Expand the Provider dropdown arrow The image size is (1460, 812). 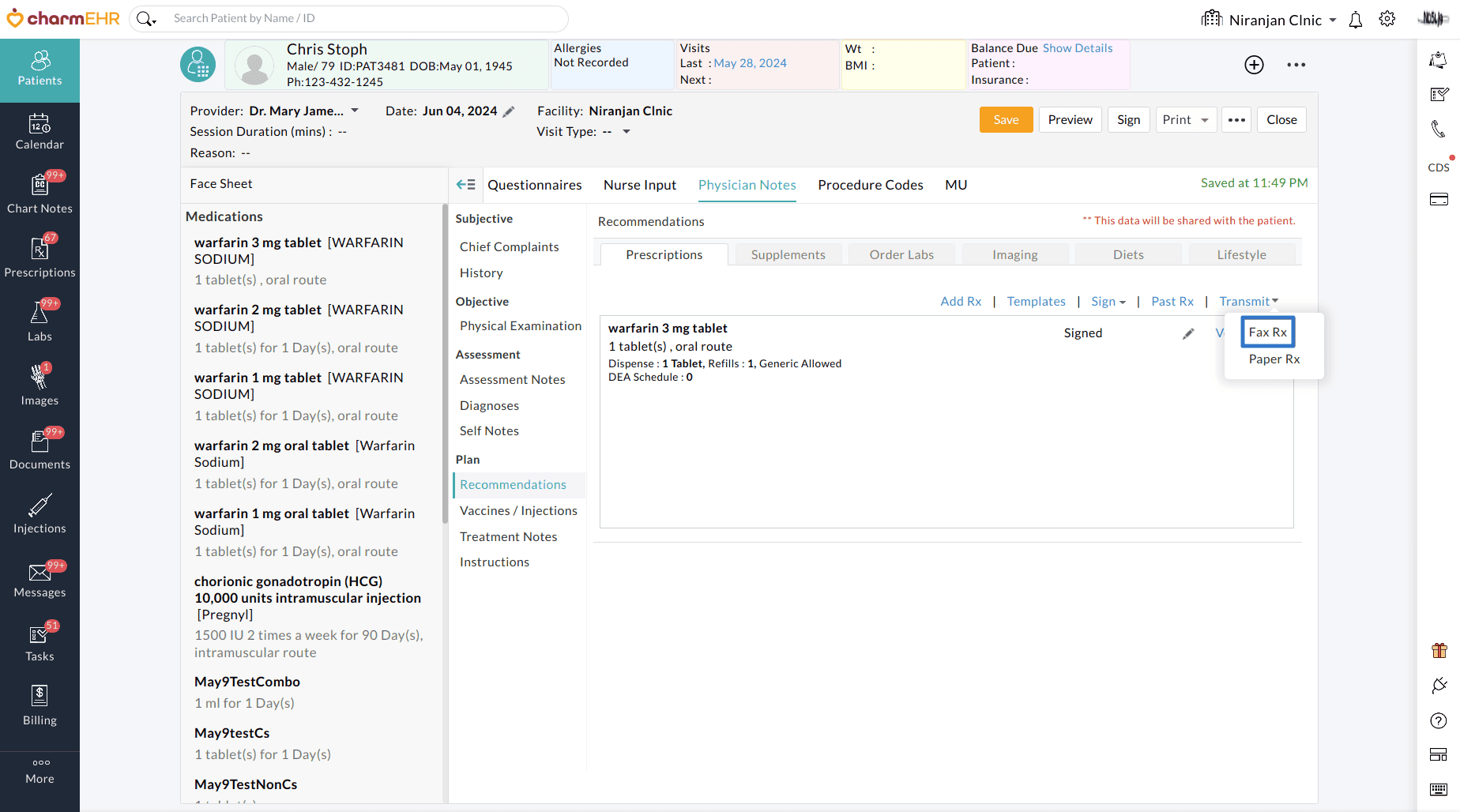[x=355, y=111]
